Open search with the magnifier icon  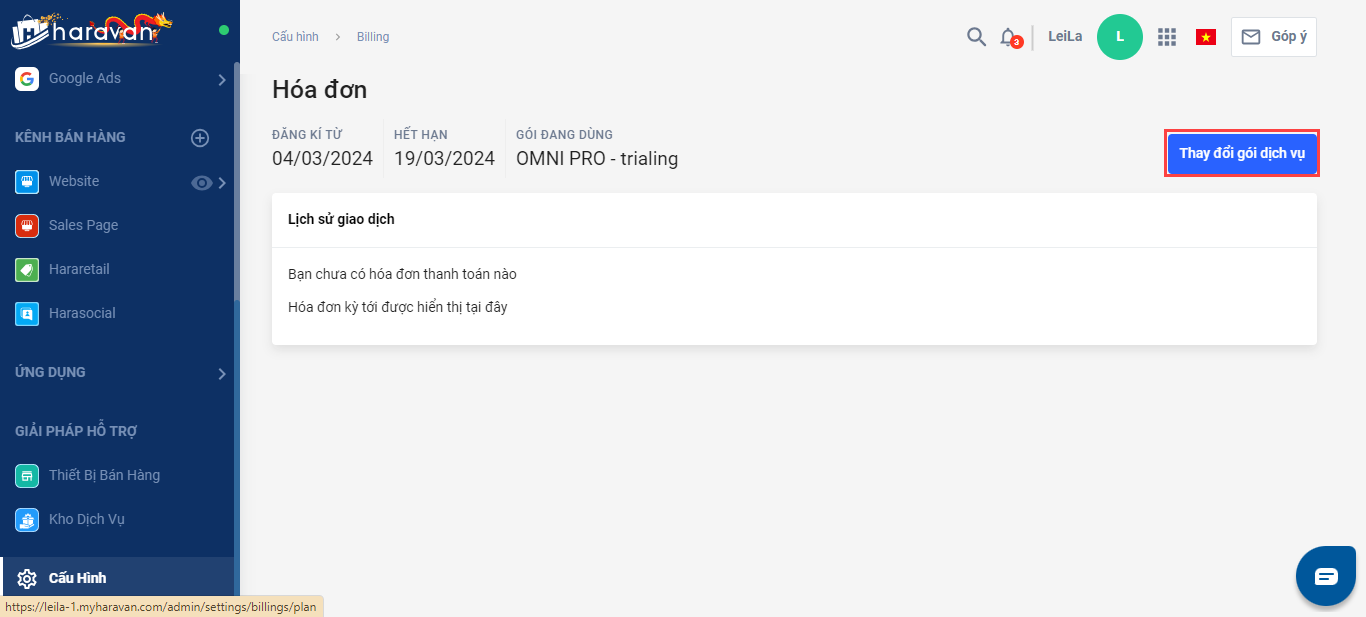[976, 37]
